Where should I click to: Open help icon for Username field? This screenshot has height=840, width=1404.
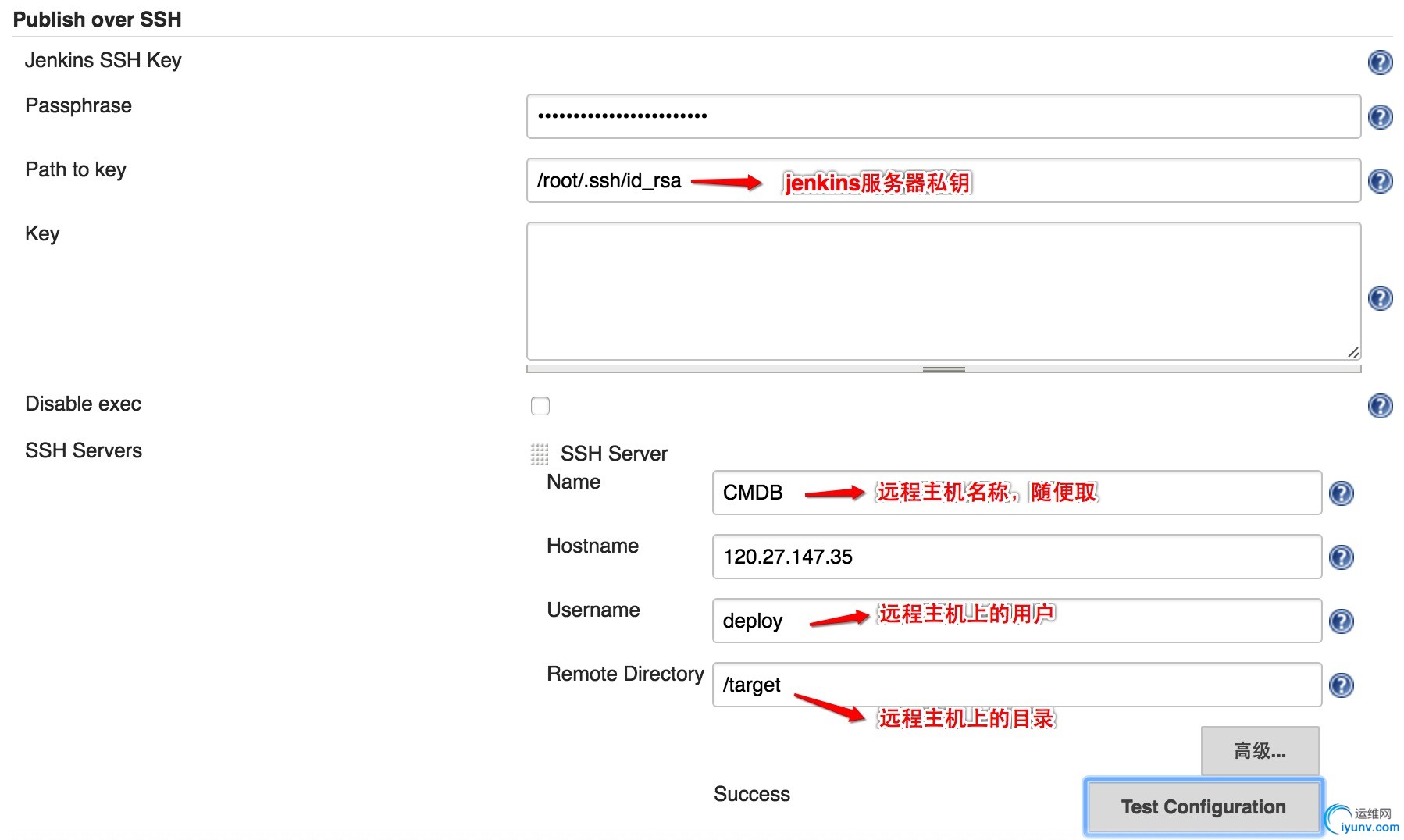[x=1341, y=621]
